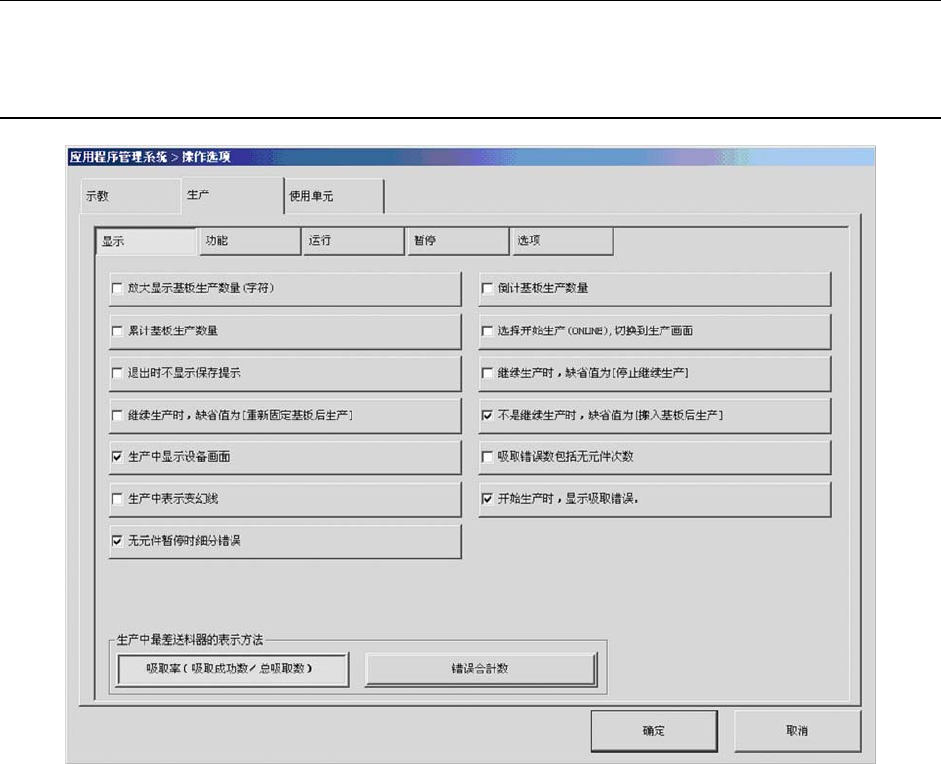The height and width of the screenshot is (764, 941).
Task: Tick the 累计基板生产数量 checkbox
Action: click(117, 331)
